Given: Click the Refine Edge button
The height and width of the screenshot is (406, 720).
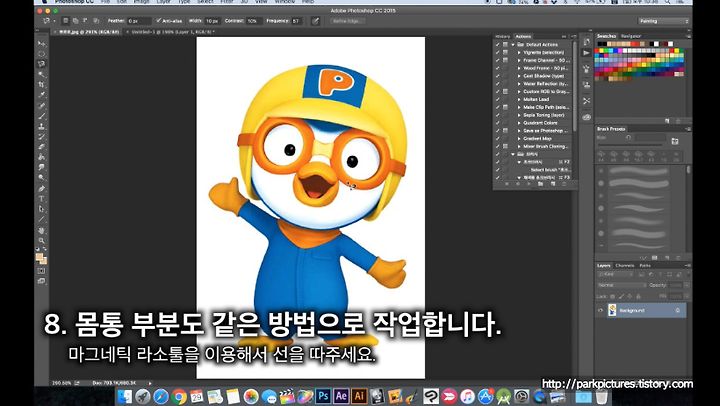Looking at the screenshot, I should 347,21.
